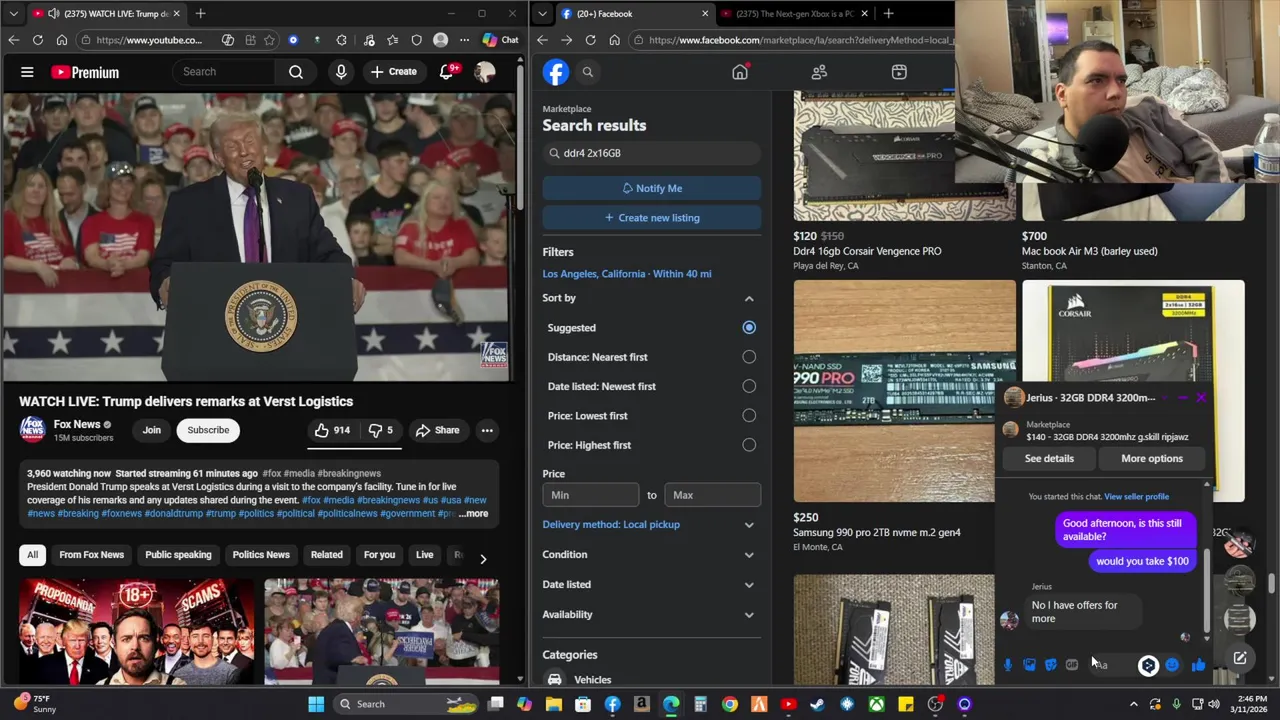Select Public speaking chip

point(178,555)
